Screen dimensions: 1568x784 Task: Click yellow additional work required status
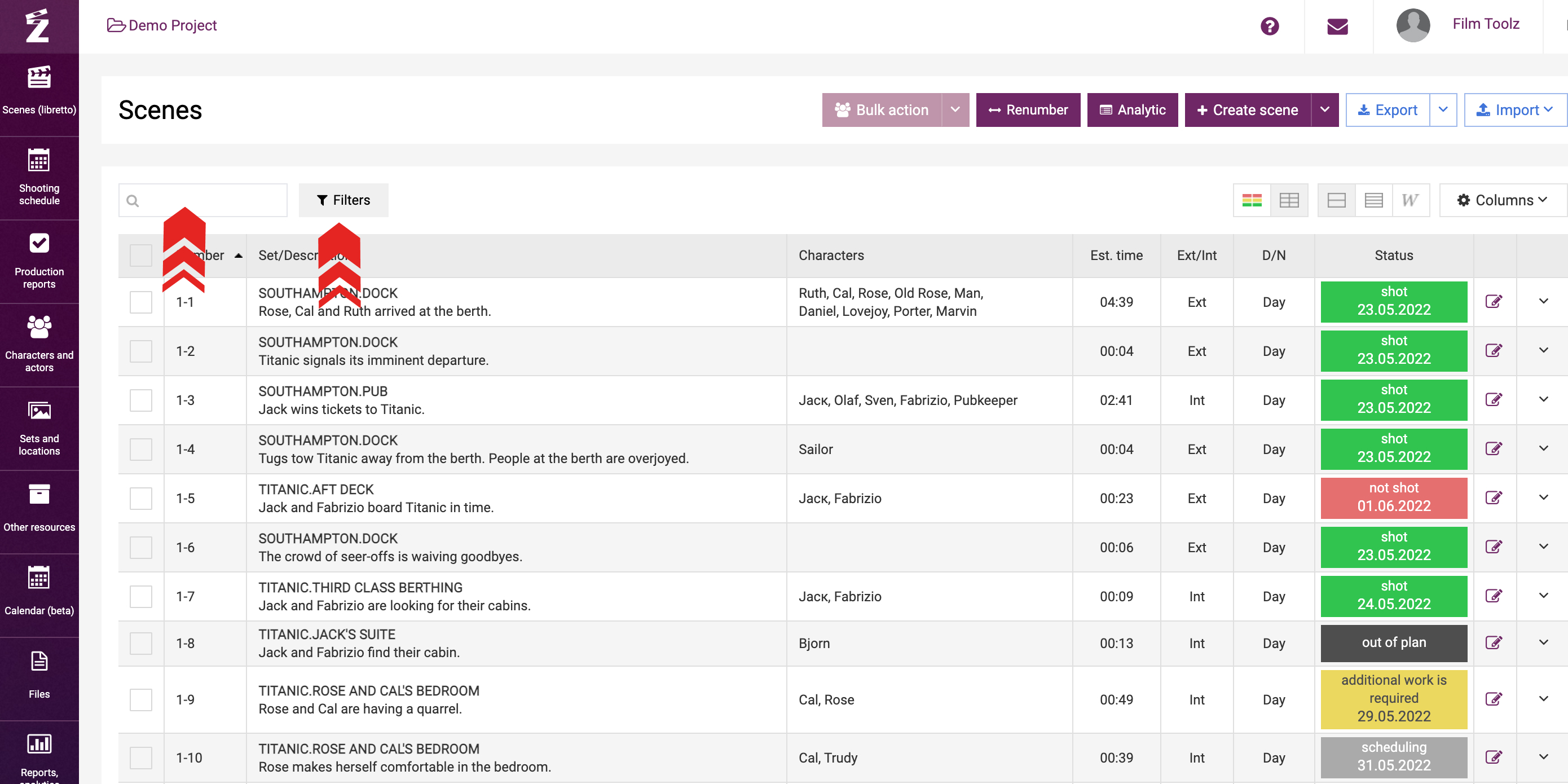click(1393, 699)
